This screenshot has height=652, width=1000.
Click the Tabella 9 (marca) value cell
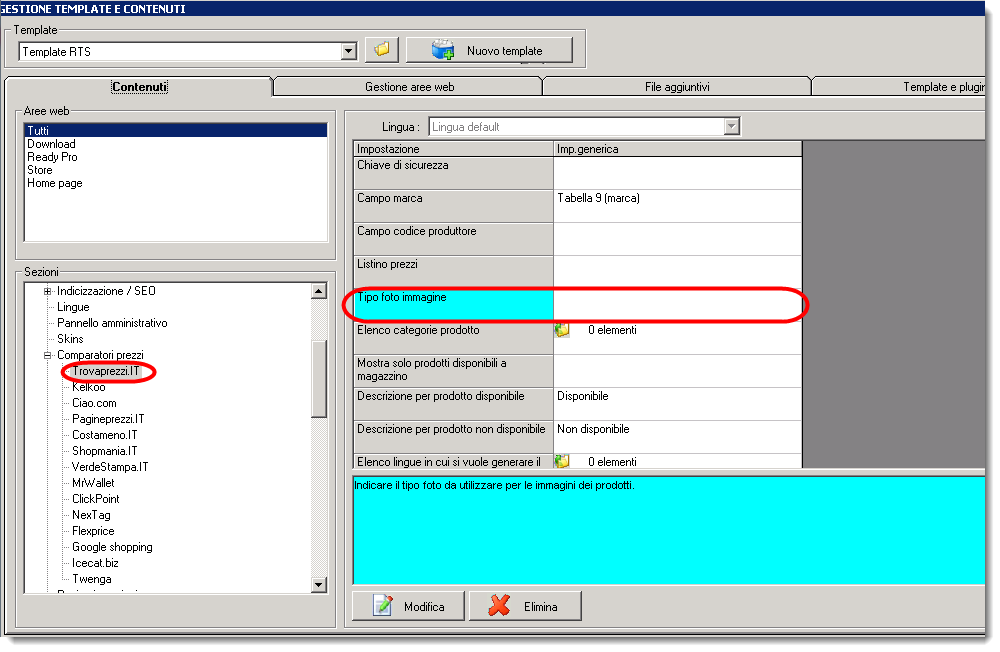[x=677, y=206]
